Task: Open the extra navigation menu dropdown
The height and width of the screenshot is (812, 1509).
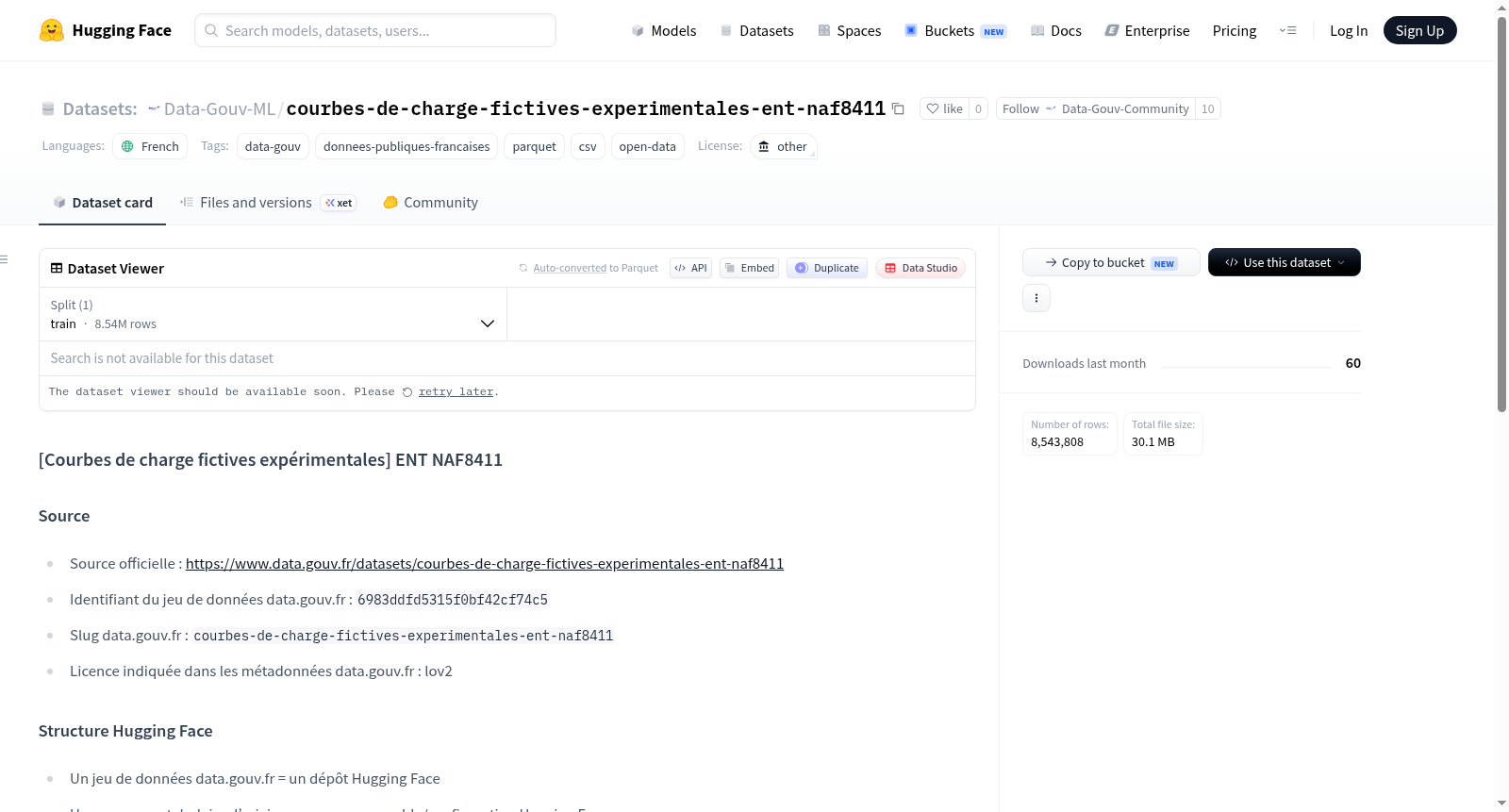Action: point(1287,30)
